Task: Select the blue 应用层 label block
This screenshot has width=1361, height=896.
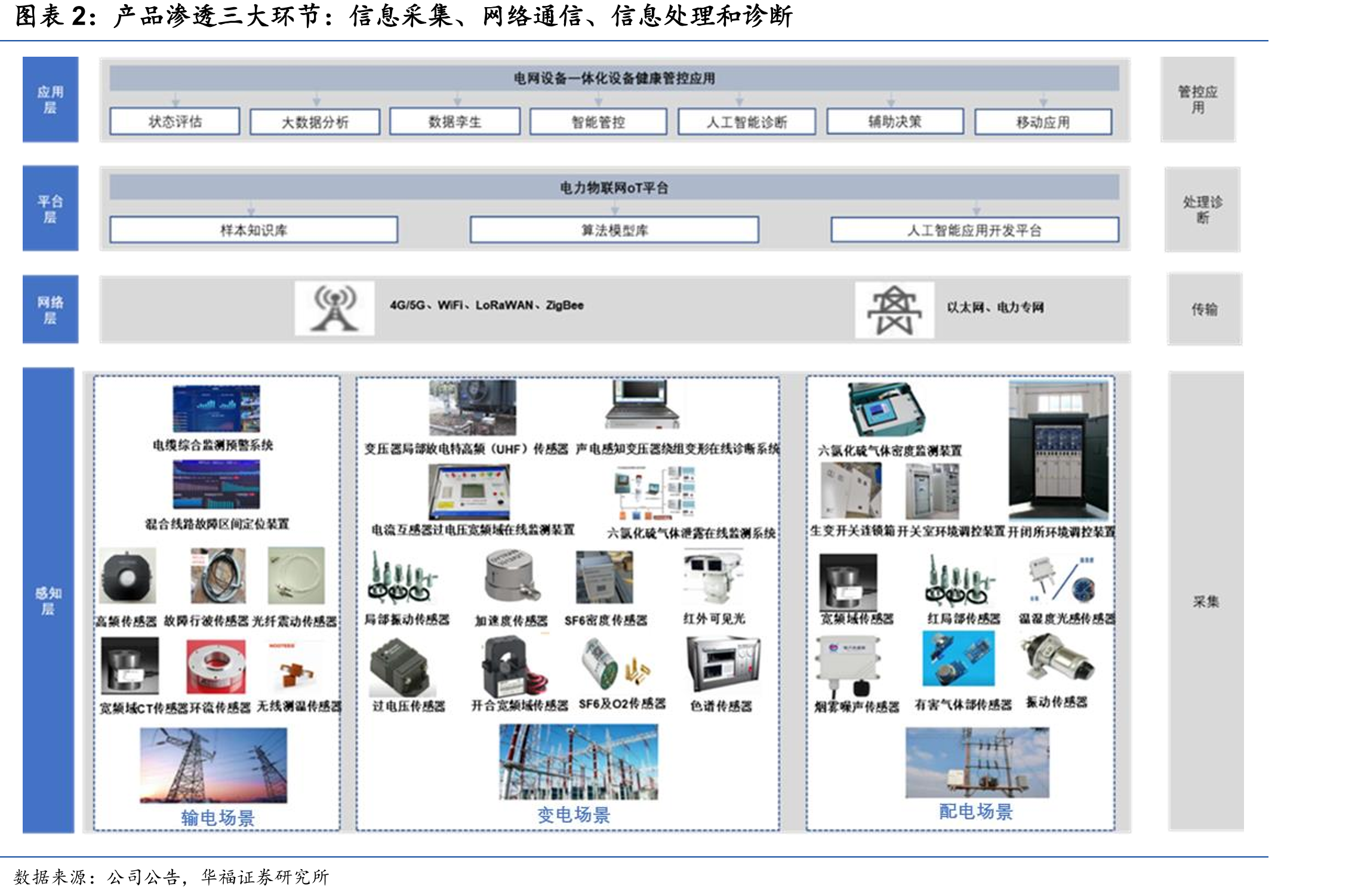Action: point(51,100)
